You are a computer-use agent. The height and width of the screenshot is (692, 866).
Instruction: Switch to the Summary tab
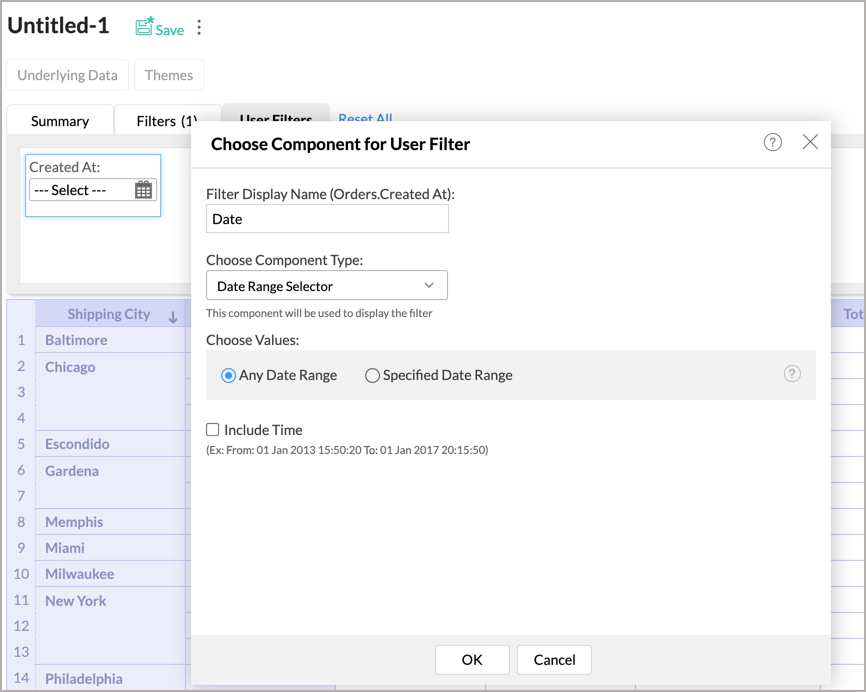(x=60, y=121)
